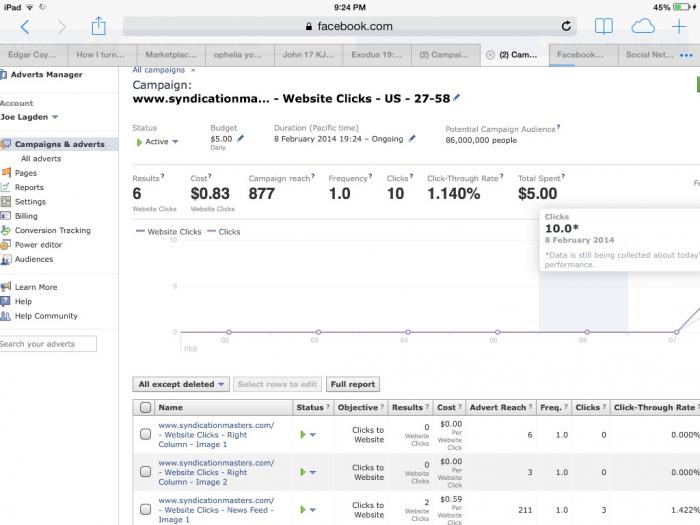The width and height of the screenshot is (700, 525).
Task: Click the Audiences icon in sidebar
Action: (x=6, y=259)
